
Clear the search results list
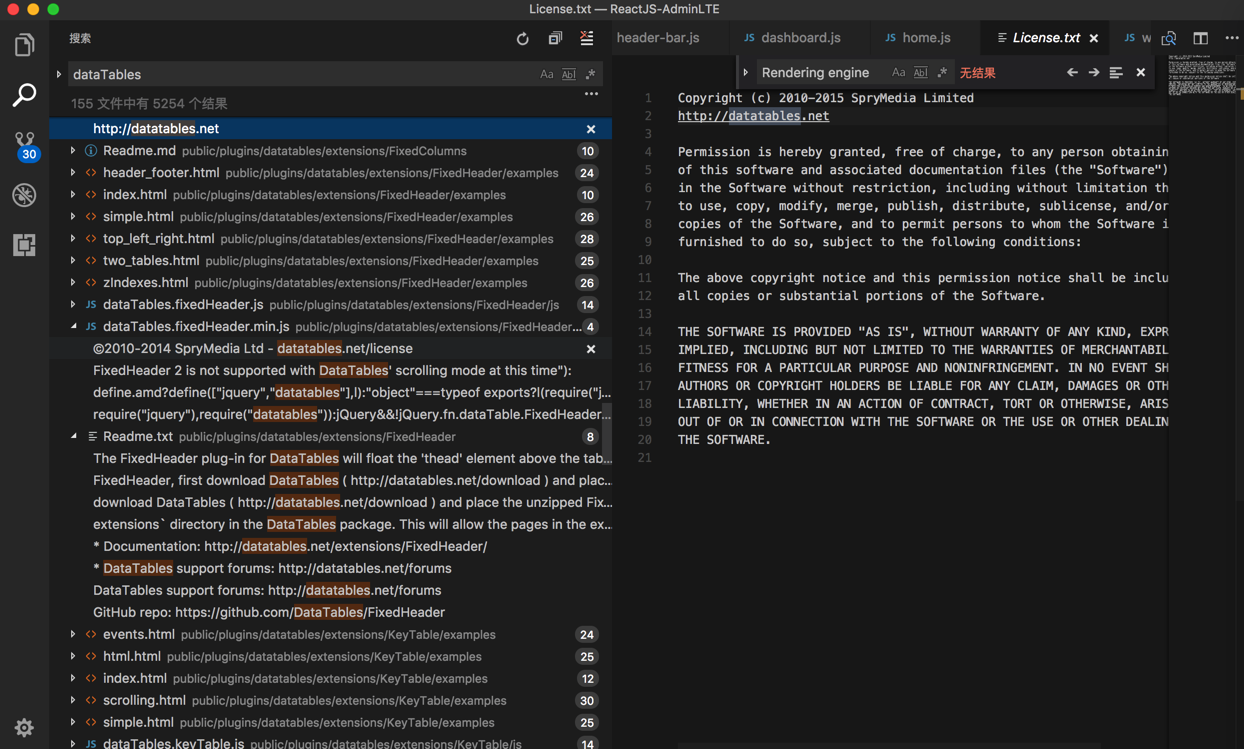(587, 39)
